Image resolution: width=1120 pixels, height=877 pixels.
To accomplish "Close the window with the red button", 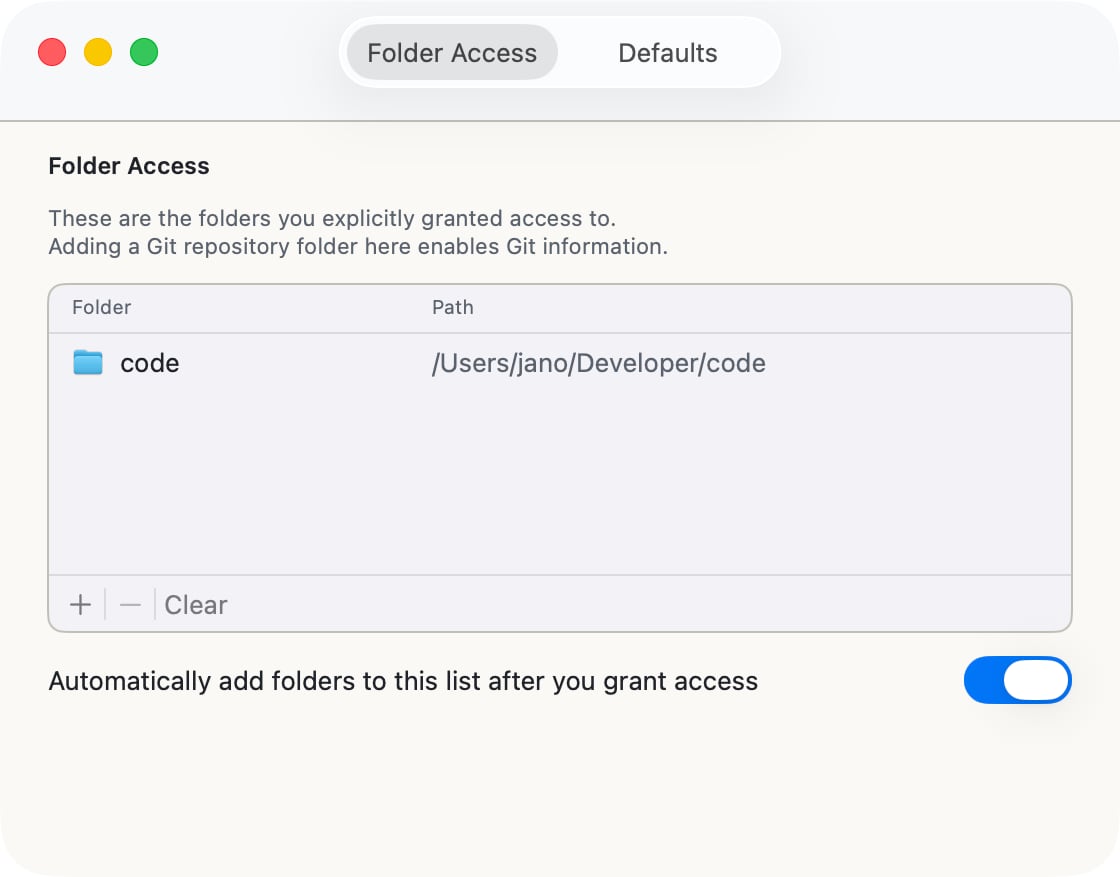I will pos(52,52).
